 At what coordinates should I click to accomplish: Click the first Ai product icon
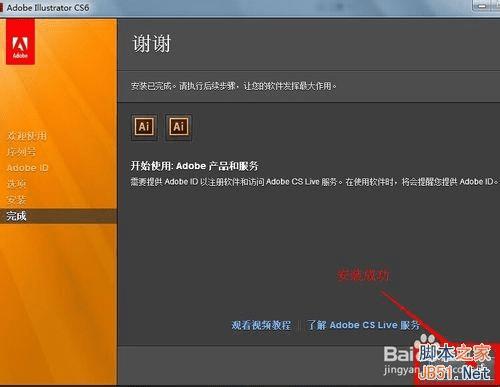(144, 127)
